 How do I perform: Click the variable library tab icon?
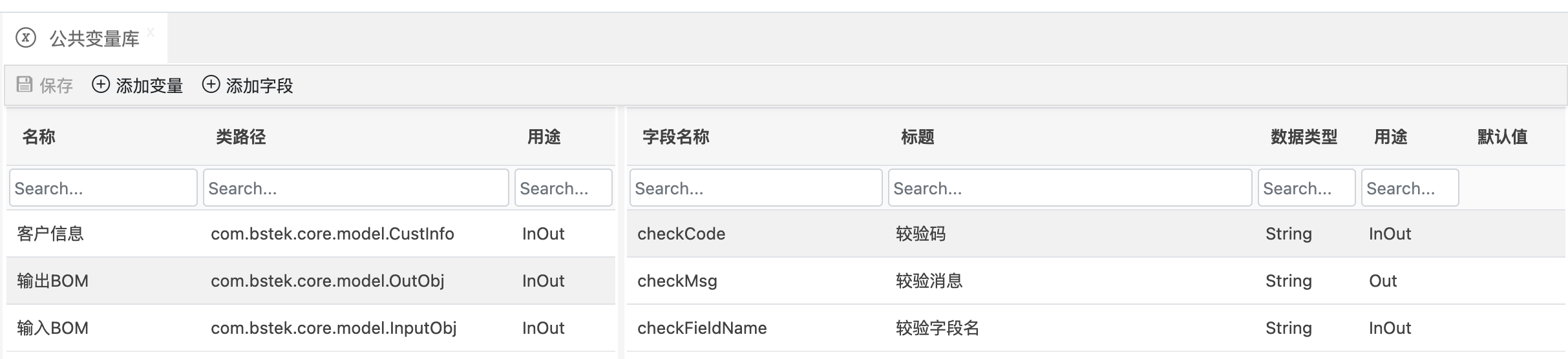tap(26, 38)
